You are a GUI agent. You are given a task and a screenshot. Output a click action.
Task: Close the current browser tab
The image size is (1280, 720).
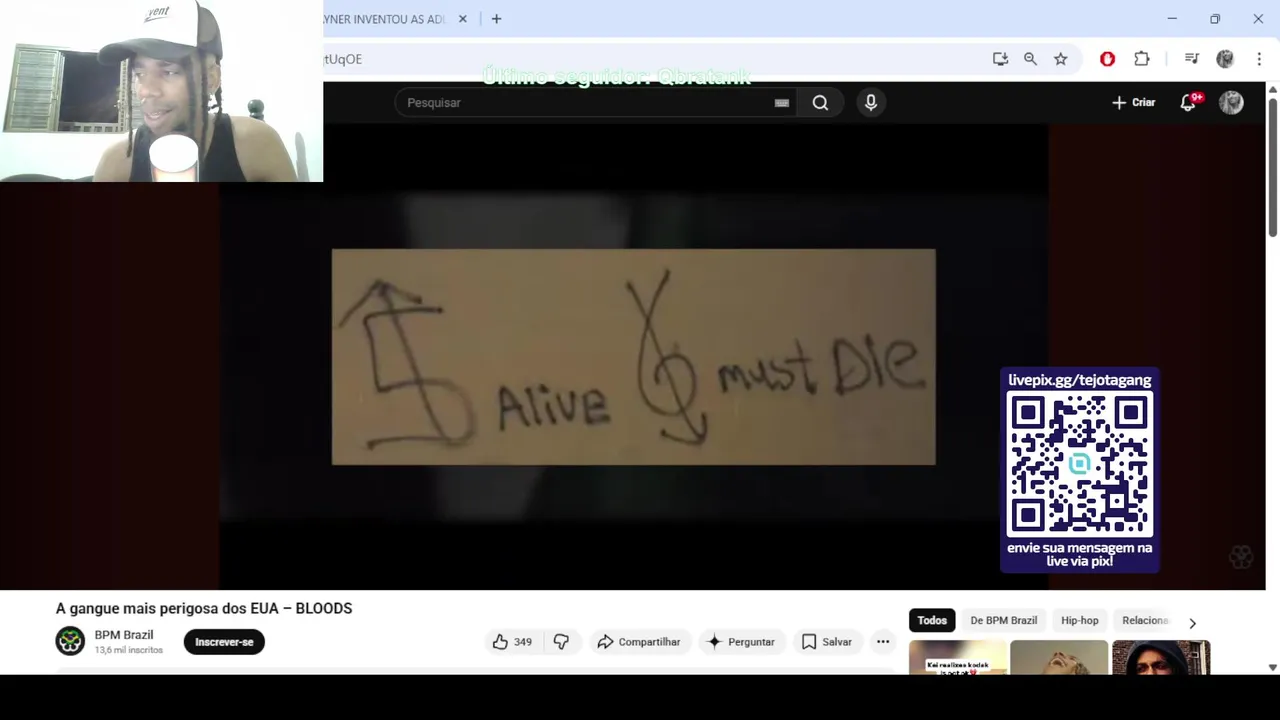tap(462, 19)
